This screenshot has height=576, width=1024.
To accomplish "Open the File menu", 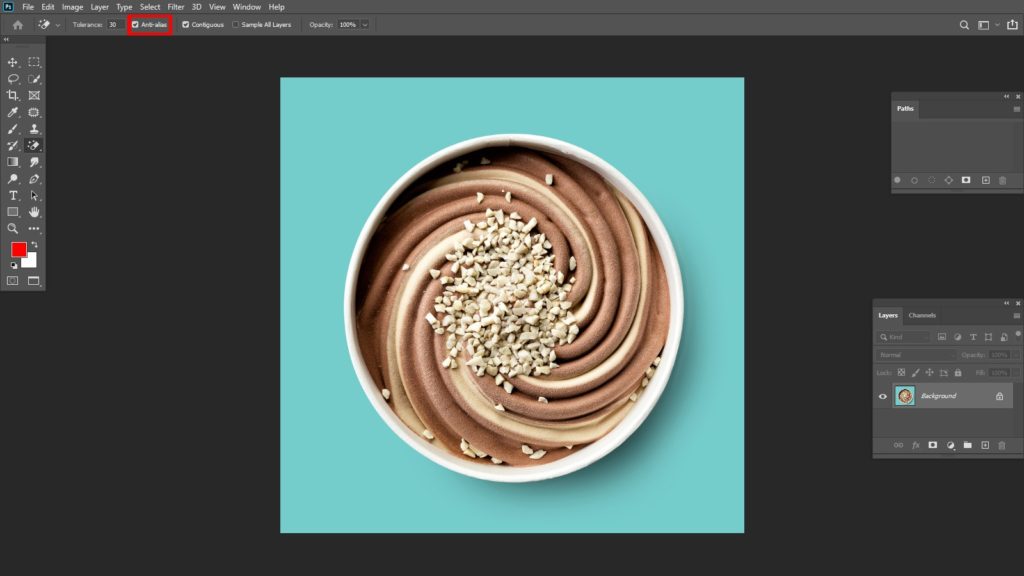I will [28, 7].
